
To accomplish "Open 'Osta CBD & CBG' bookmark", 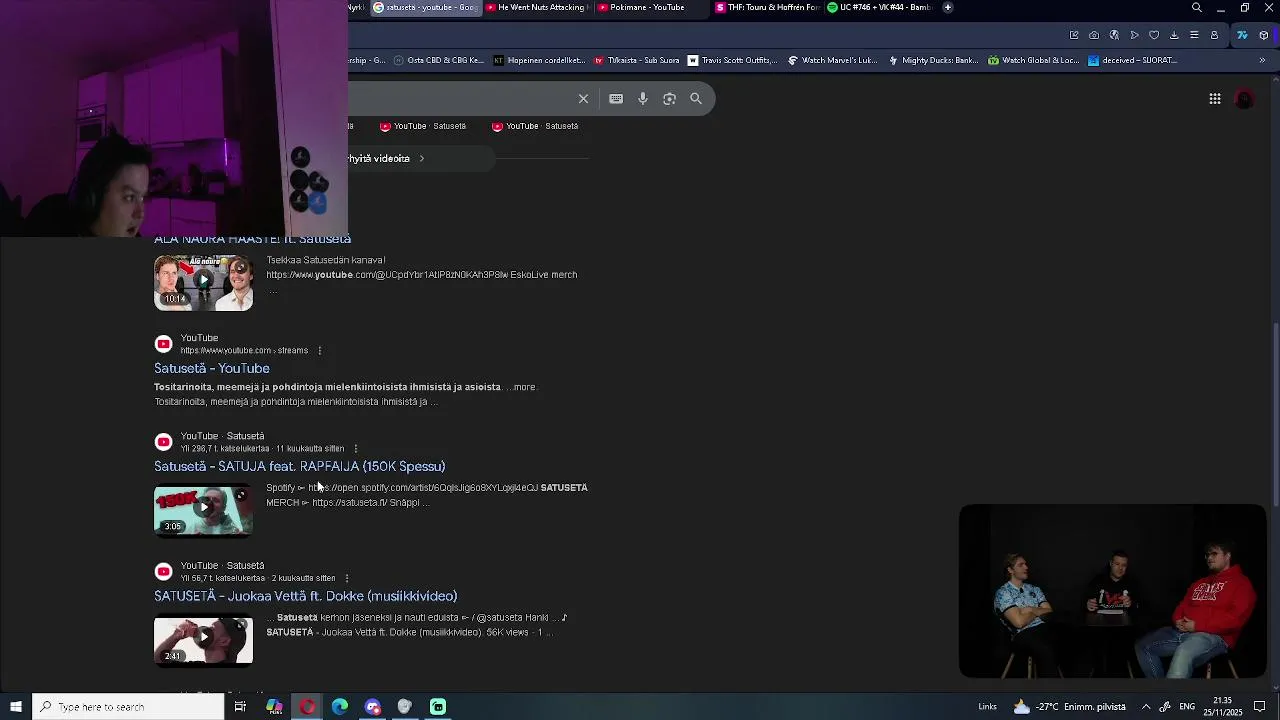I will 439,60.
